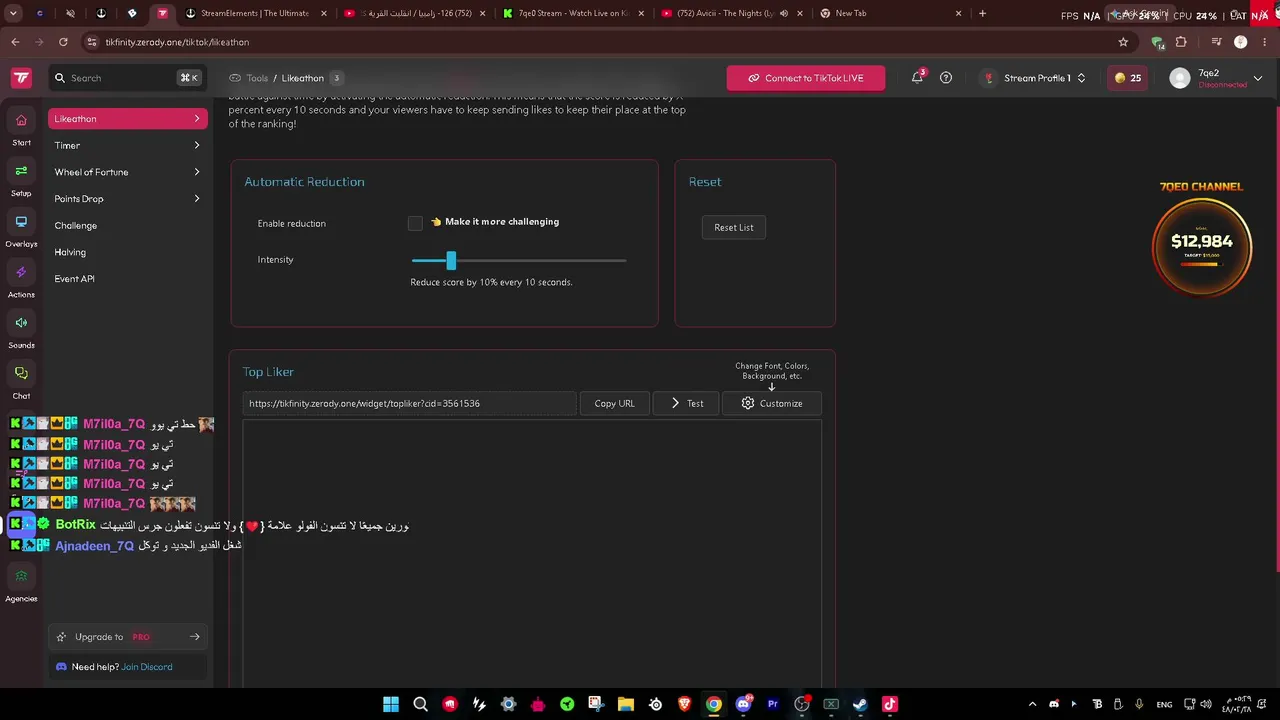Open the Stream Profile 1 selector
The image size is (1280, 720).
coord(1035,78)
